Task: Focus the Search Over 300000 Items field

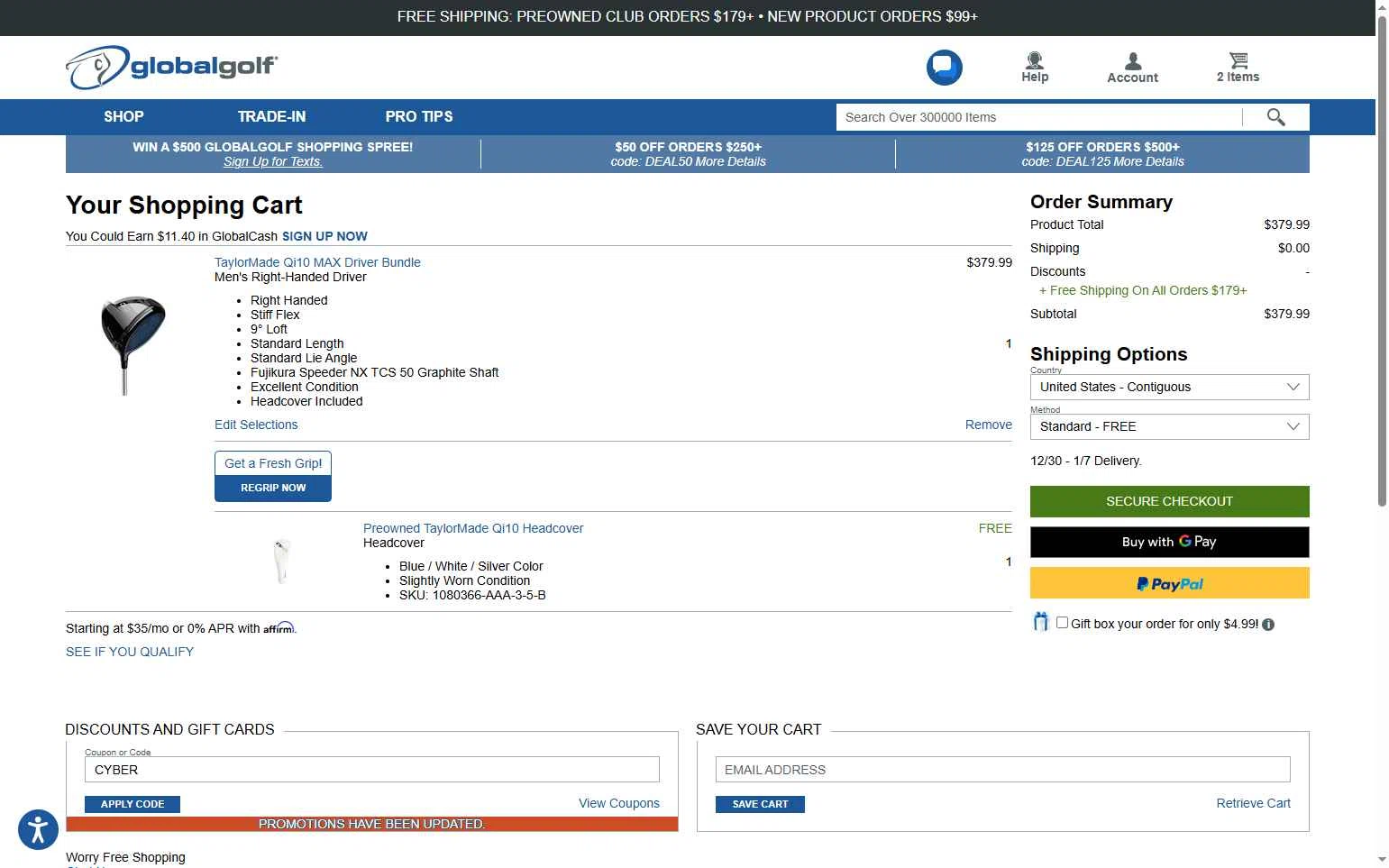Action: (1038, 117)
